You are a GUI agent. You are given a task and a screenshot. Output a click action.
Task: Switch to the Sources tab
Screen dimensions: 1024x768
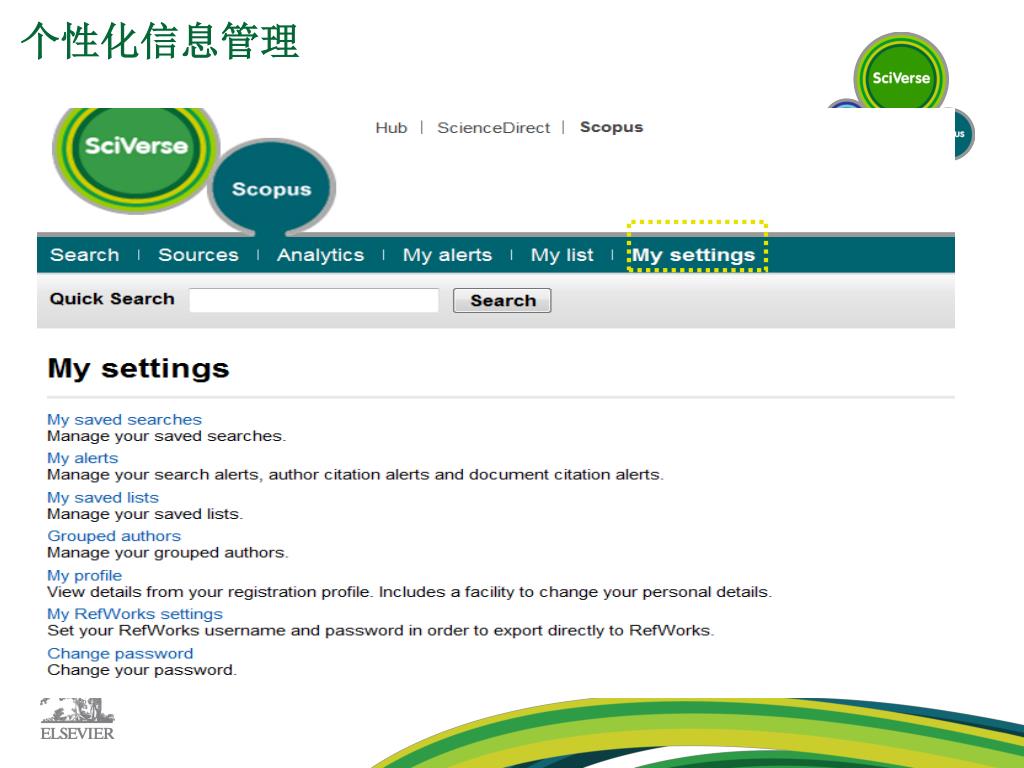[x=199, y=255]
